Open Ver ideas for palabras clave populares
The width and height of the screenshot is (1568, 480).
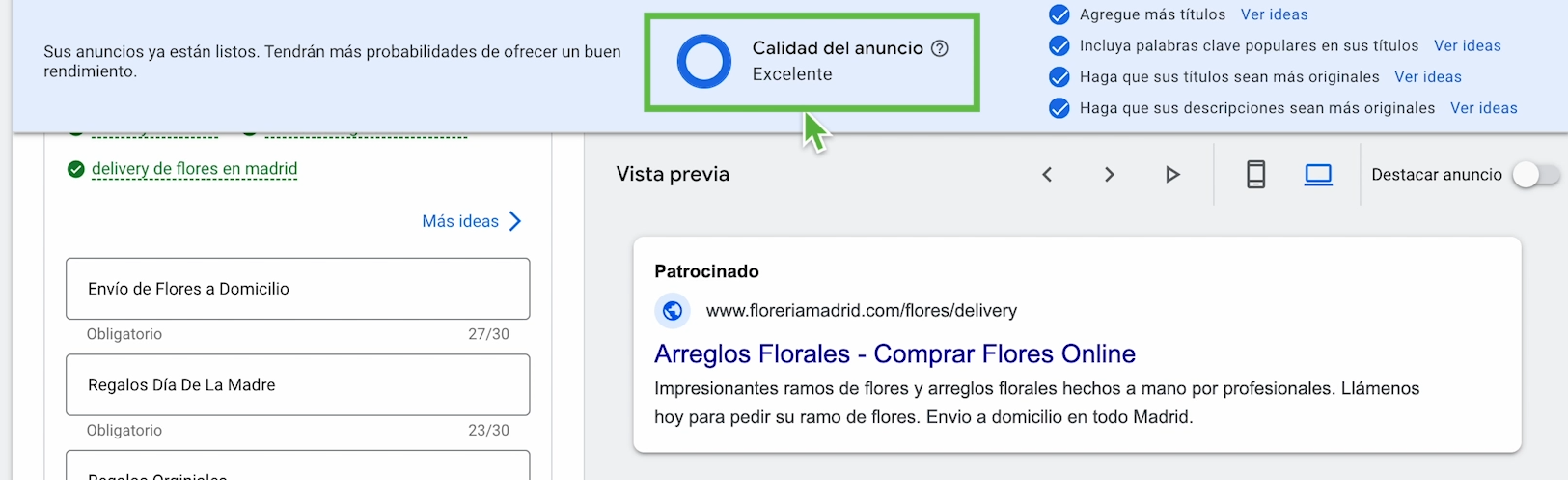click(x=1467, y=45)
